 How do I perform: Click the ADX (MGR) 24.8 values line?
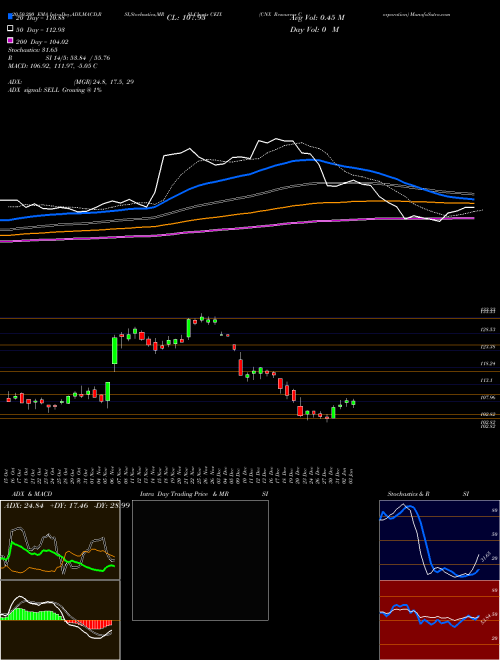[x=71, y=82]
